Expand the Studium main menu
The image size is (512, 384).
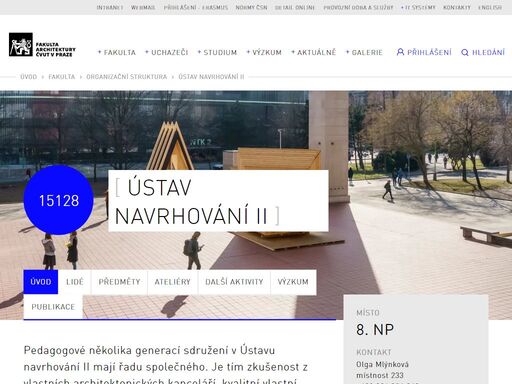217,52
